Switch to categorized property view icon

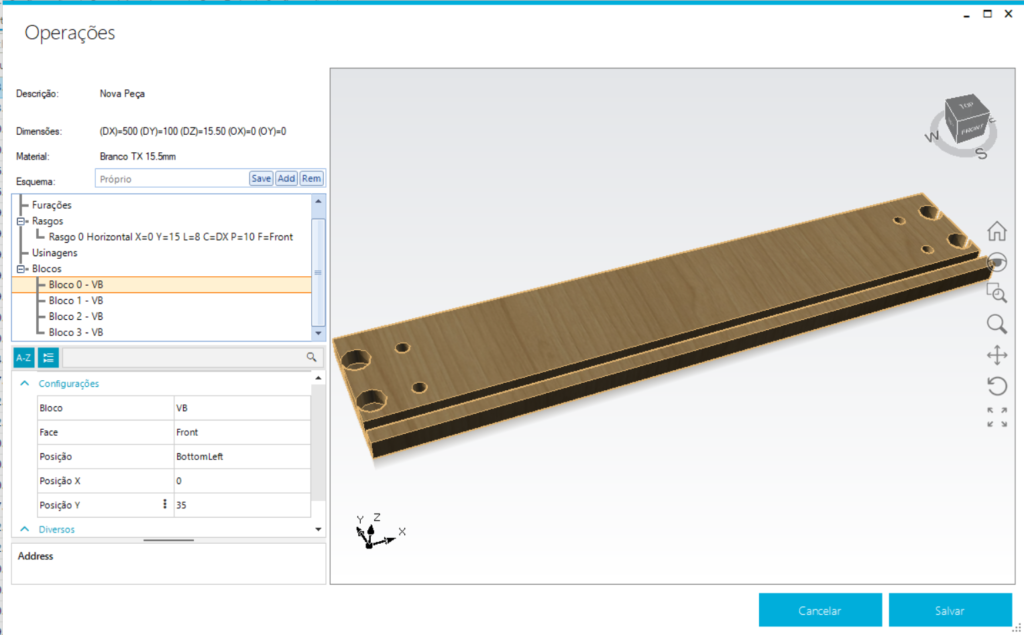(x=48, y=357)
